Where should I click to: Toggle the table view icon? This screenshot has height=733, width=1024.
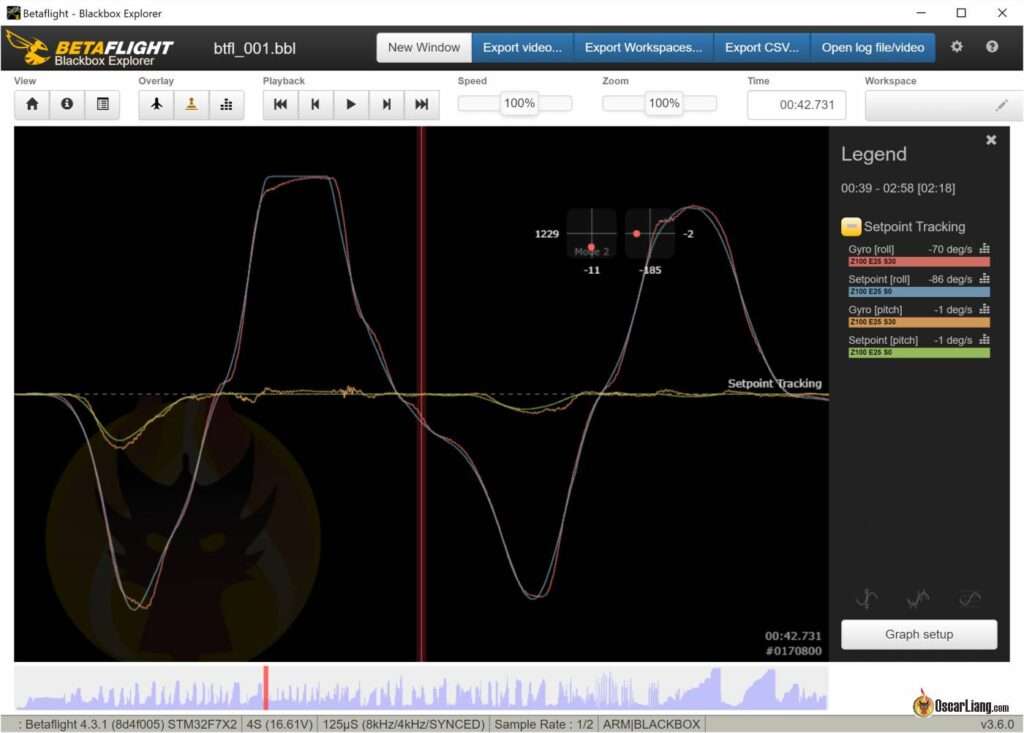103,105
